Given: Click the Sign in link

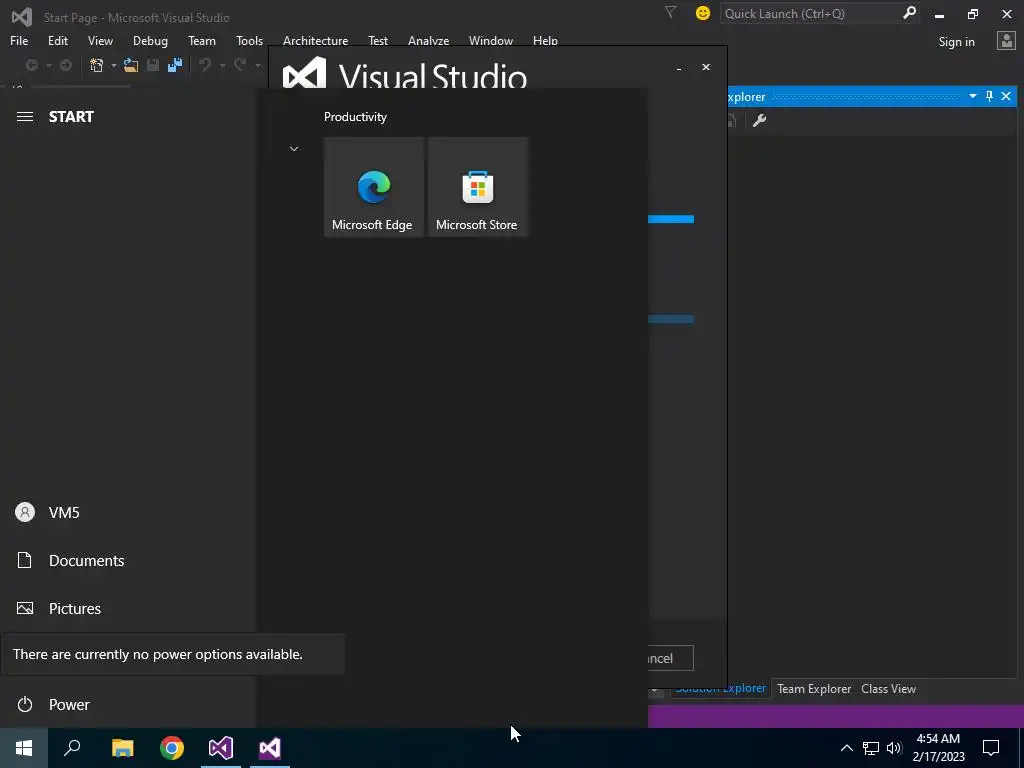Looking at the screenshot, I should point(956,42).
